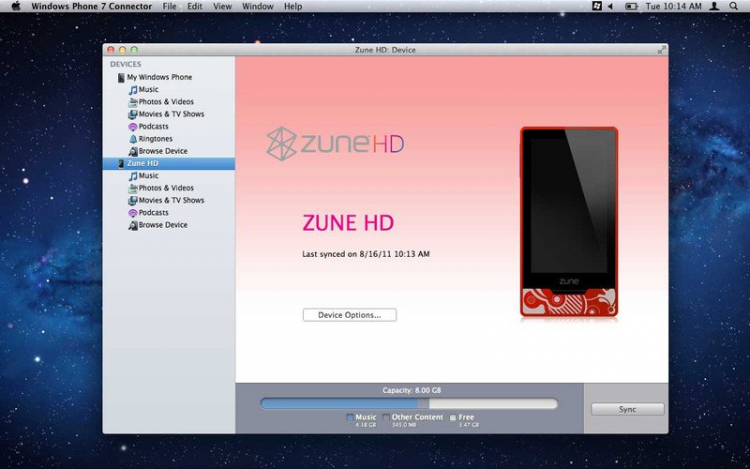The height and width of the screenshot is (469, 750).
Task: Click the user account icon in menu bar
Action: (714, 6)
